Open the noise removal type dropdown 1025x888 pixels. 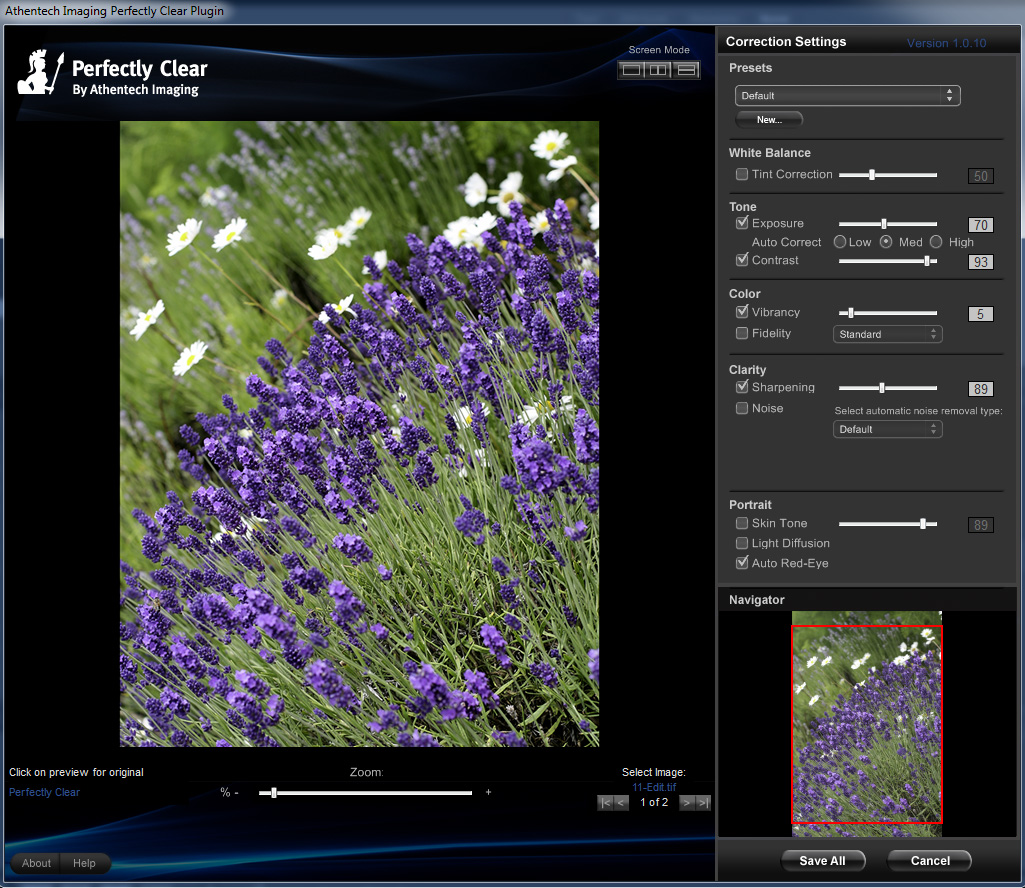point(887,429)
